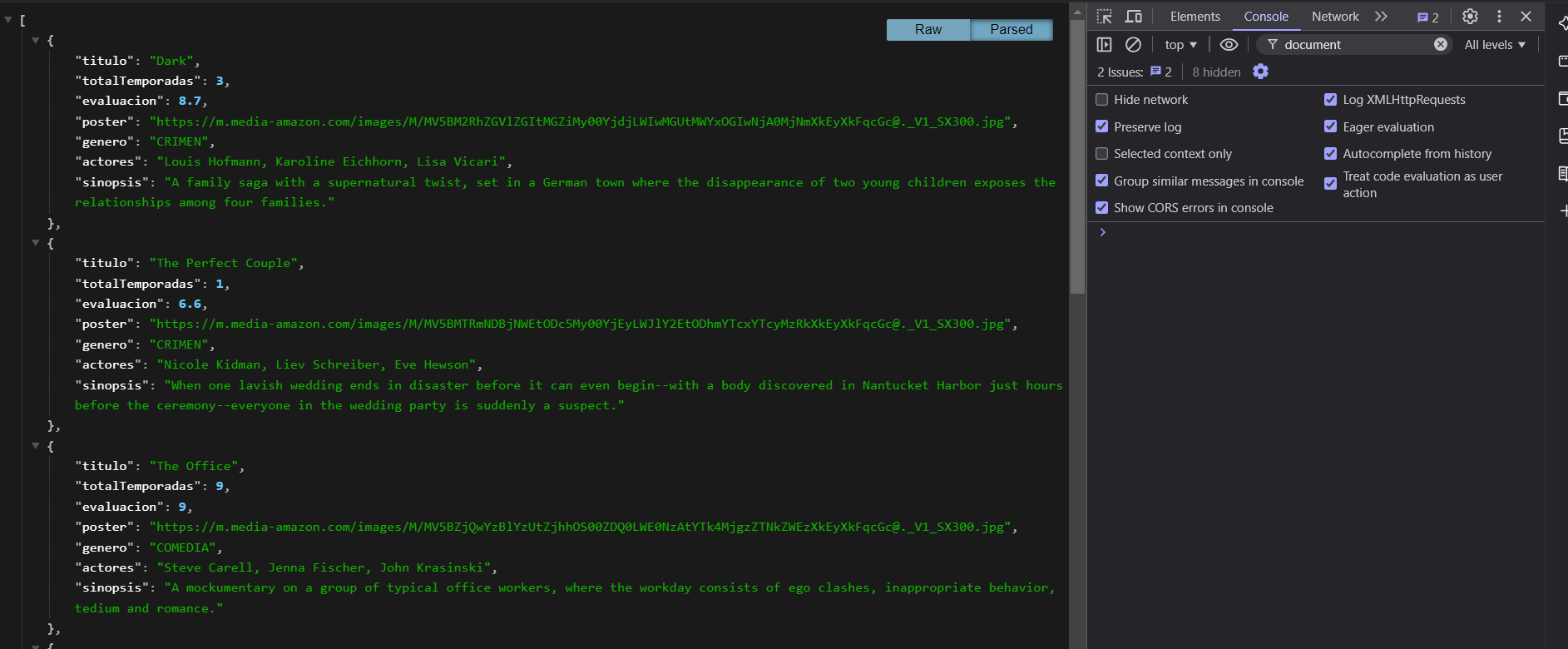Viewport: 1568px width, 649px height.
Task: Disable Autocomplete from history
Action: [1330, 153]
